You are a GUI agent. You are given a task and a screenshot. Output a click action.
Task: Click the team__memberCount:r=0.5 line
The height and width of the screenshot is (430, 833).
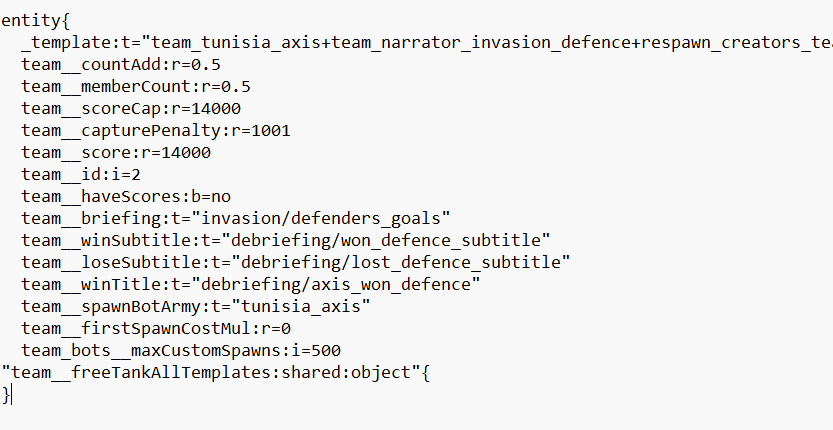click(136, 86)
